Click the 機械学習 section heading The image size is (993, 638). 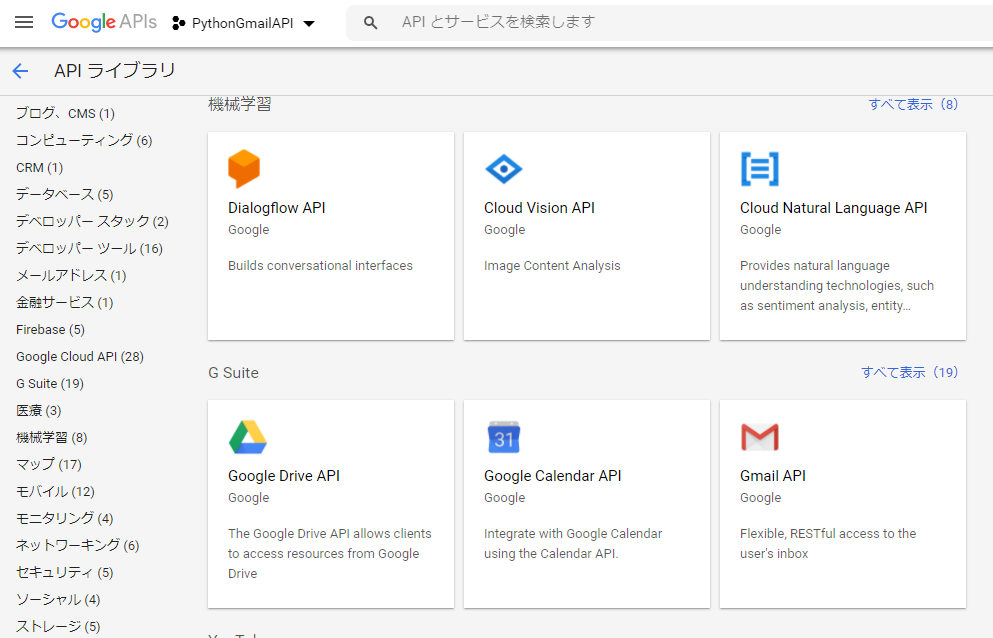point(240,104)
